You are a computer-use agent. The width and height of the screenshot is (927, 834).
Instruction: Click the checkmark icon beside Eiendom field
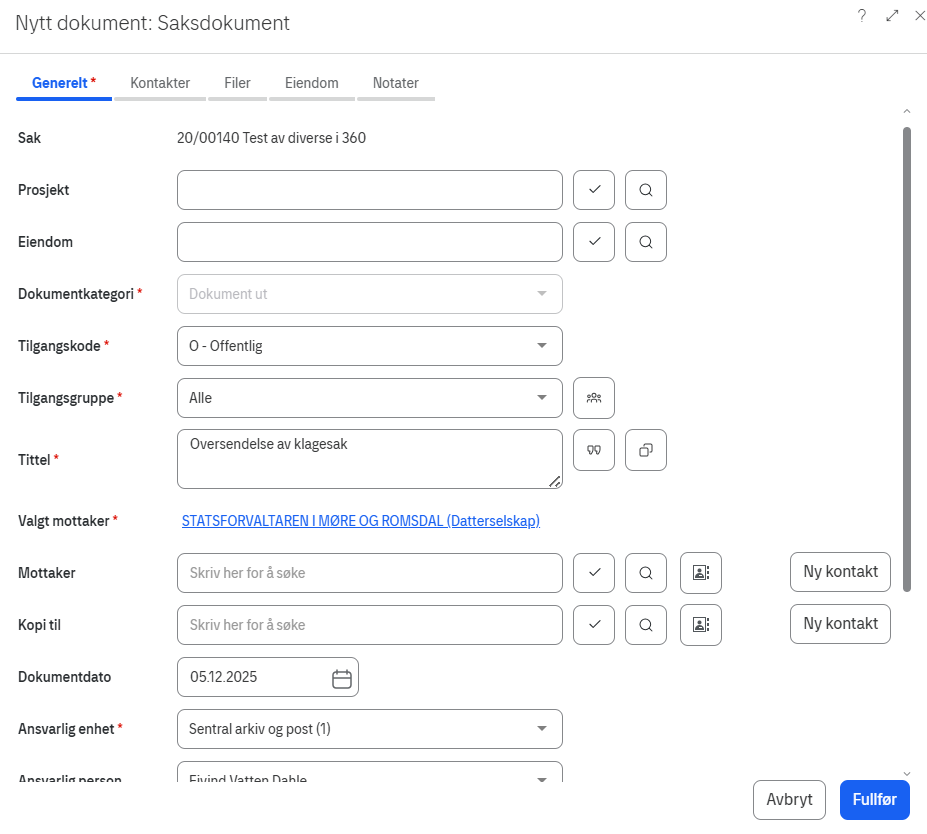594,242
